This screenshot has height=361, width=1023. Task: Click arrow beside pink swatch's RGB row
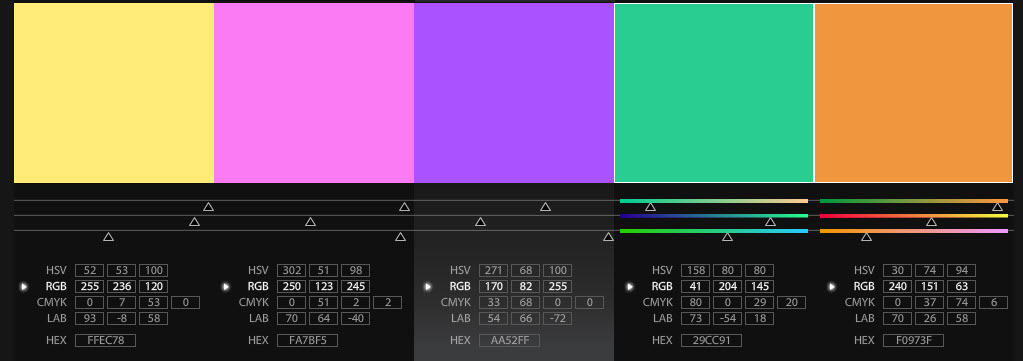(226, 287)
